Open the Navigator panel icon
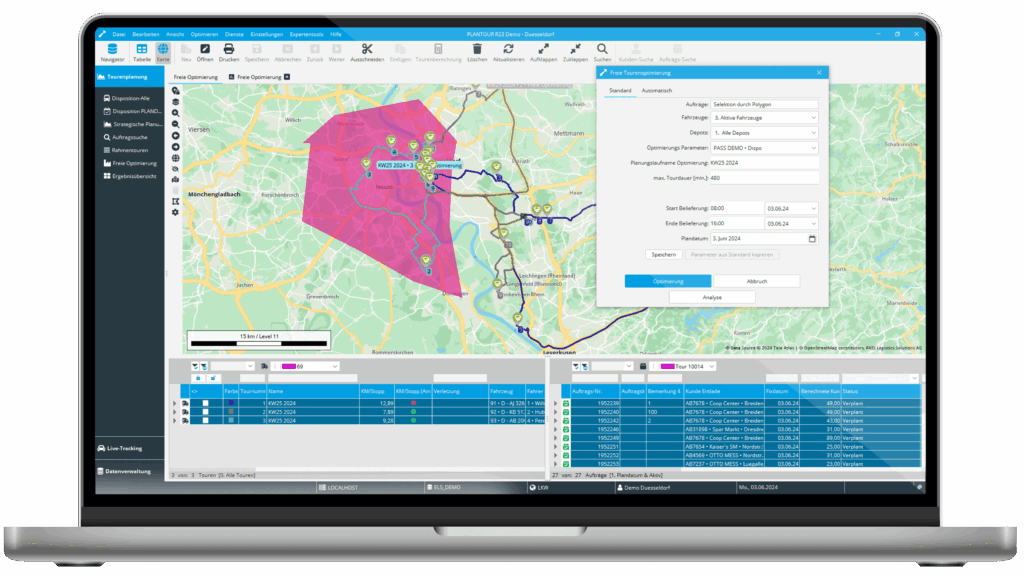Screen dimensions: 1024x576 click(112, 49)
